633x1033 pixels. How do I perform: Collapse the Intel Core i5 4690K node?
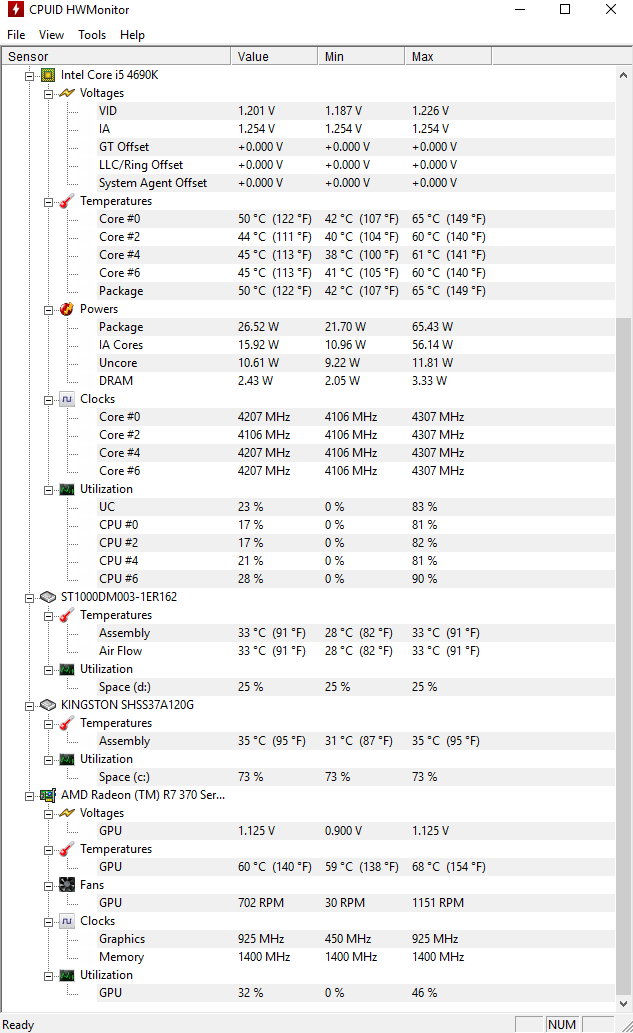tap(29, 76)
